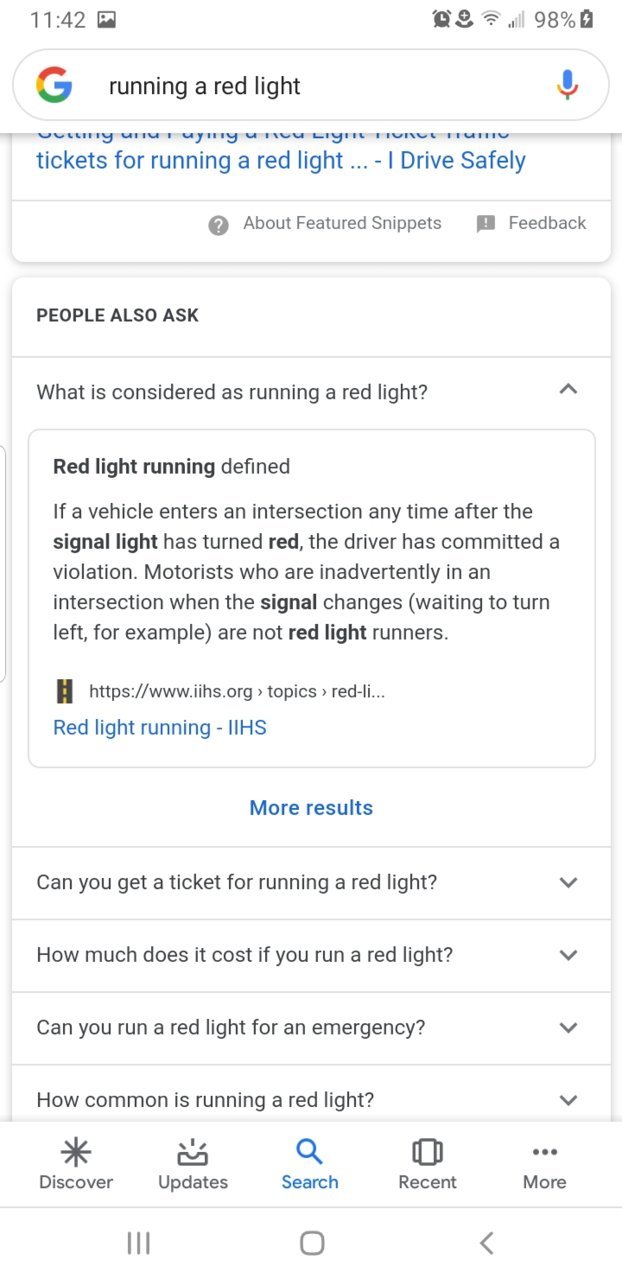
Task: Expand 'How much does it cost' question
Action: pos(311,955)
